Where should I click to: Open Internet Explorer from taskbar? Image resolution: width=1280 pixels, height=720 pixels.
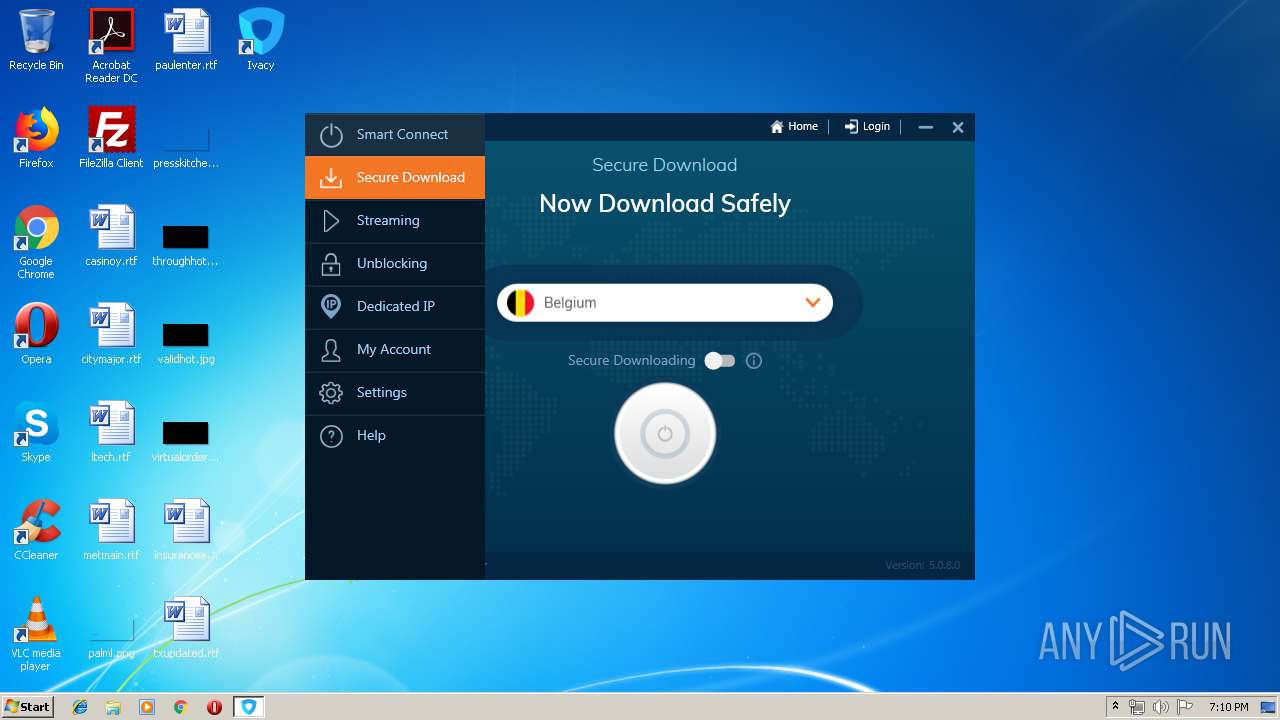tap(80, 707)
